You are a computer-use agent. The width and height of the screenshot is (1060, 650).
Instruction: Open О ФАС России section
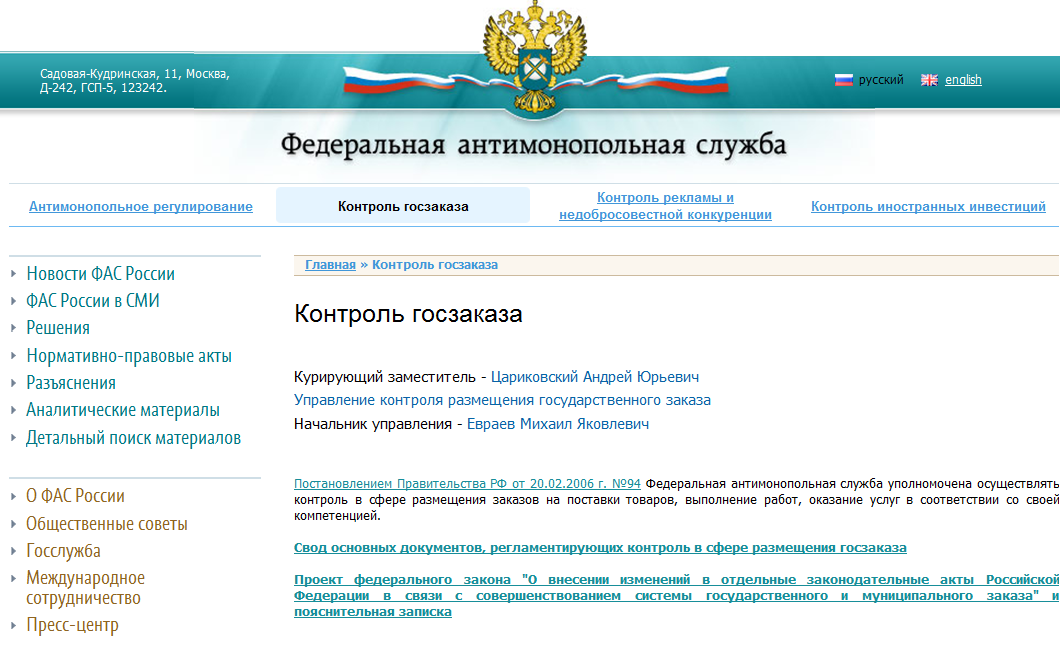(x=75, y=496)
